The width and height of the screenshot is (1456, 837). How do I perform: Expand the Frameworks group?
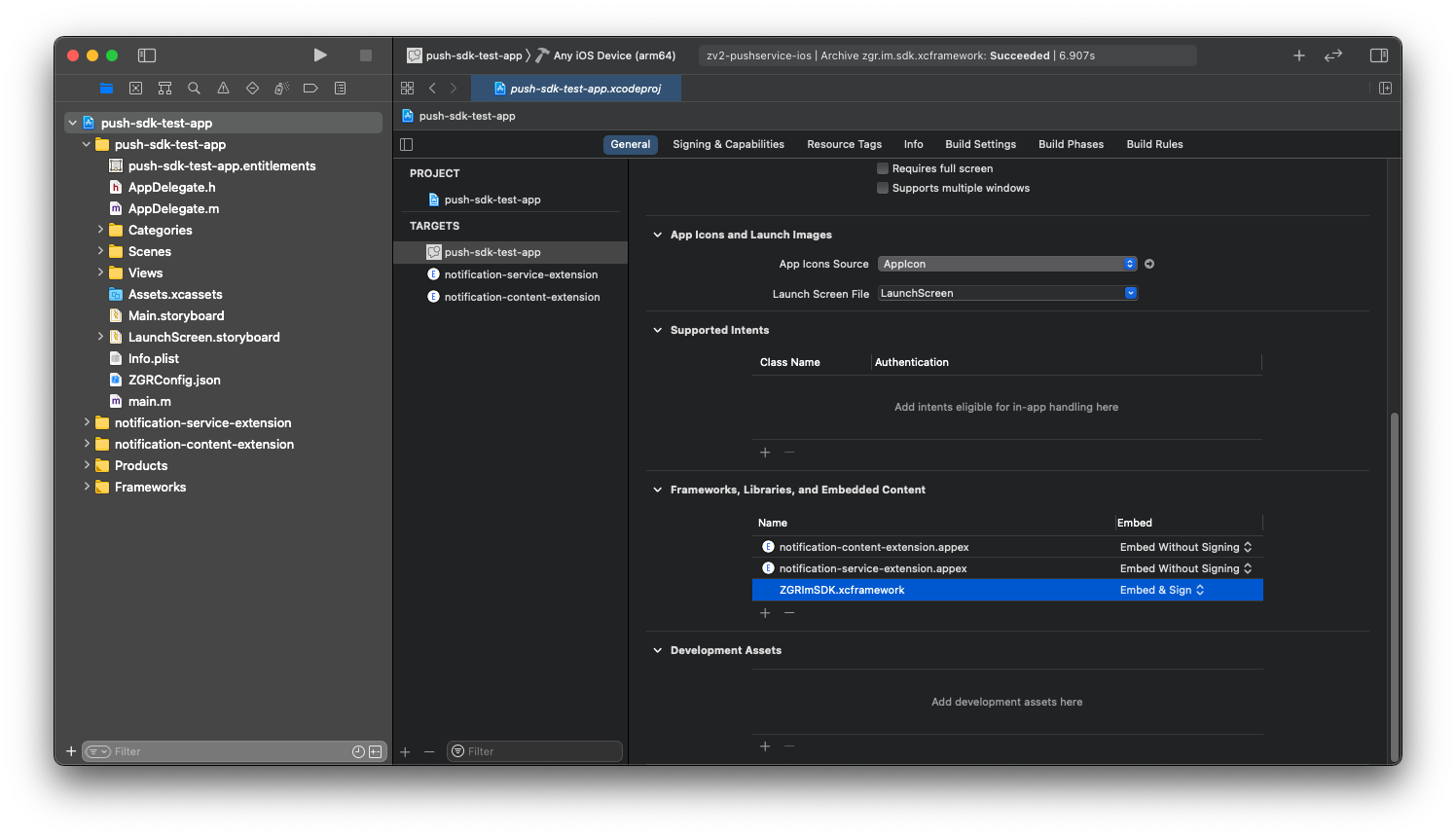[87, 487]
